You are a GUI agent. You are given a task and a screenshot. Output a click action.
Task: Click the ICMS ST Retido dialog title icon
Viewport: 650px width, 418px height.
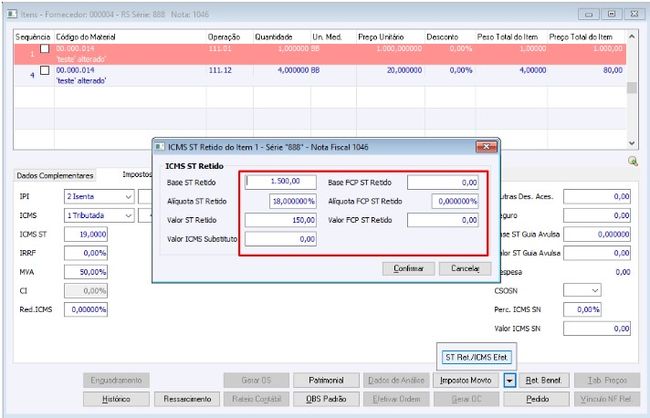click(160, 147)
